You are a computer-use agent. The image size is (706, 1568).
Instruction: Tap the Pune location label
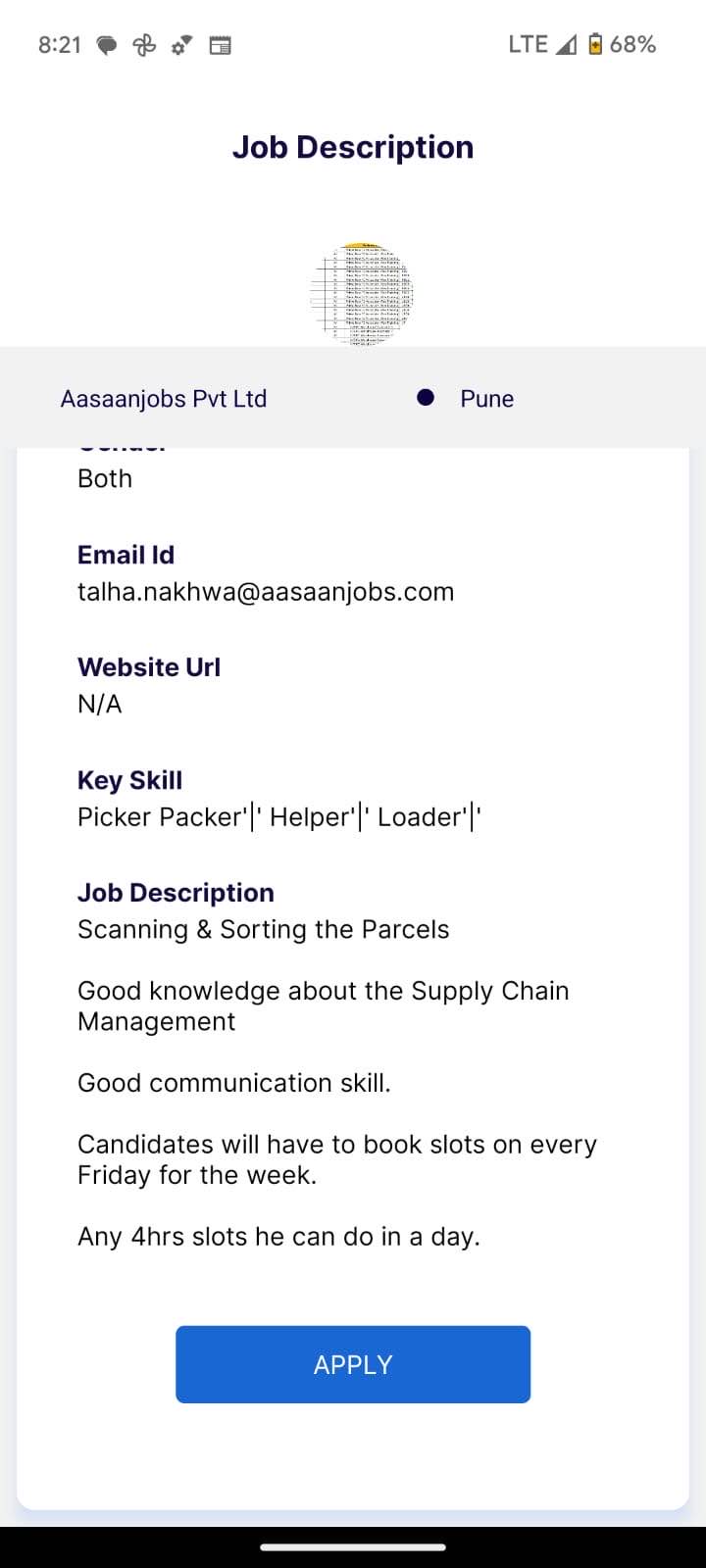coord(486,399)
